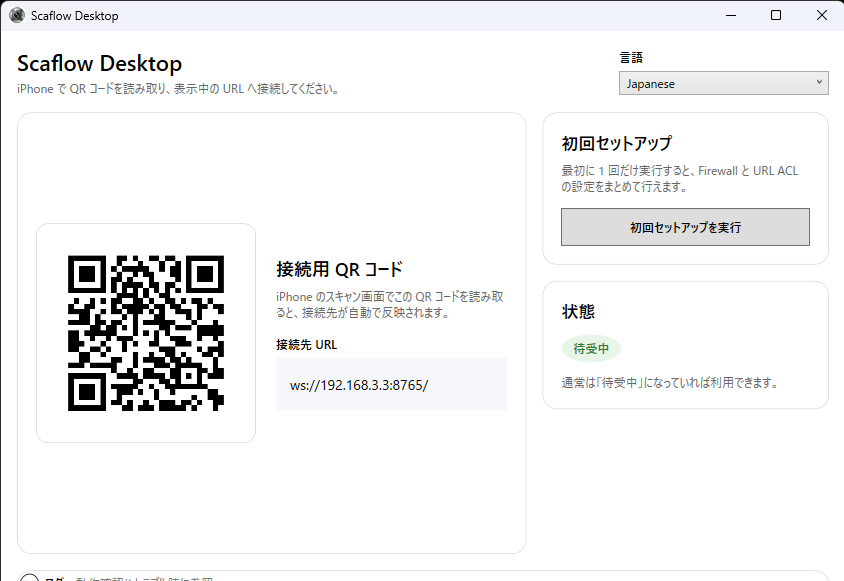This screenshot has width=844, height=581.
Task: Click the connection QR code image
Action: [x=146, y=333]
